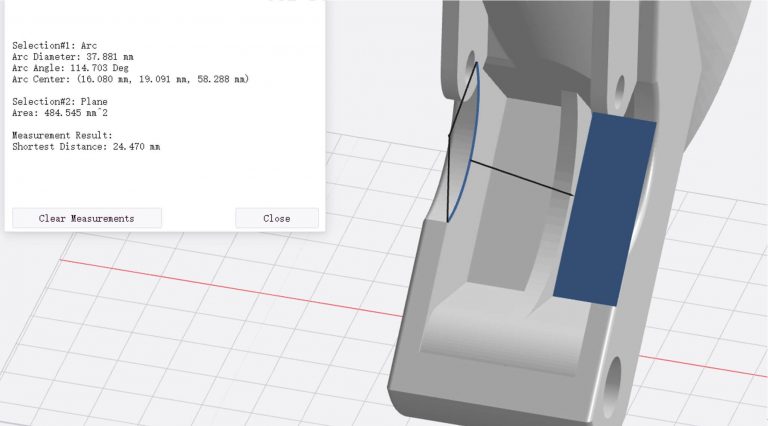Click the small hole near arc's top

470,60
